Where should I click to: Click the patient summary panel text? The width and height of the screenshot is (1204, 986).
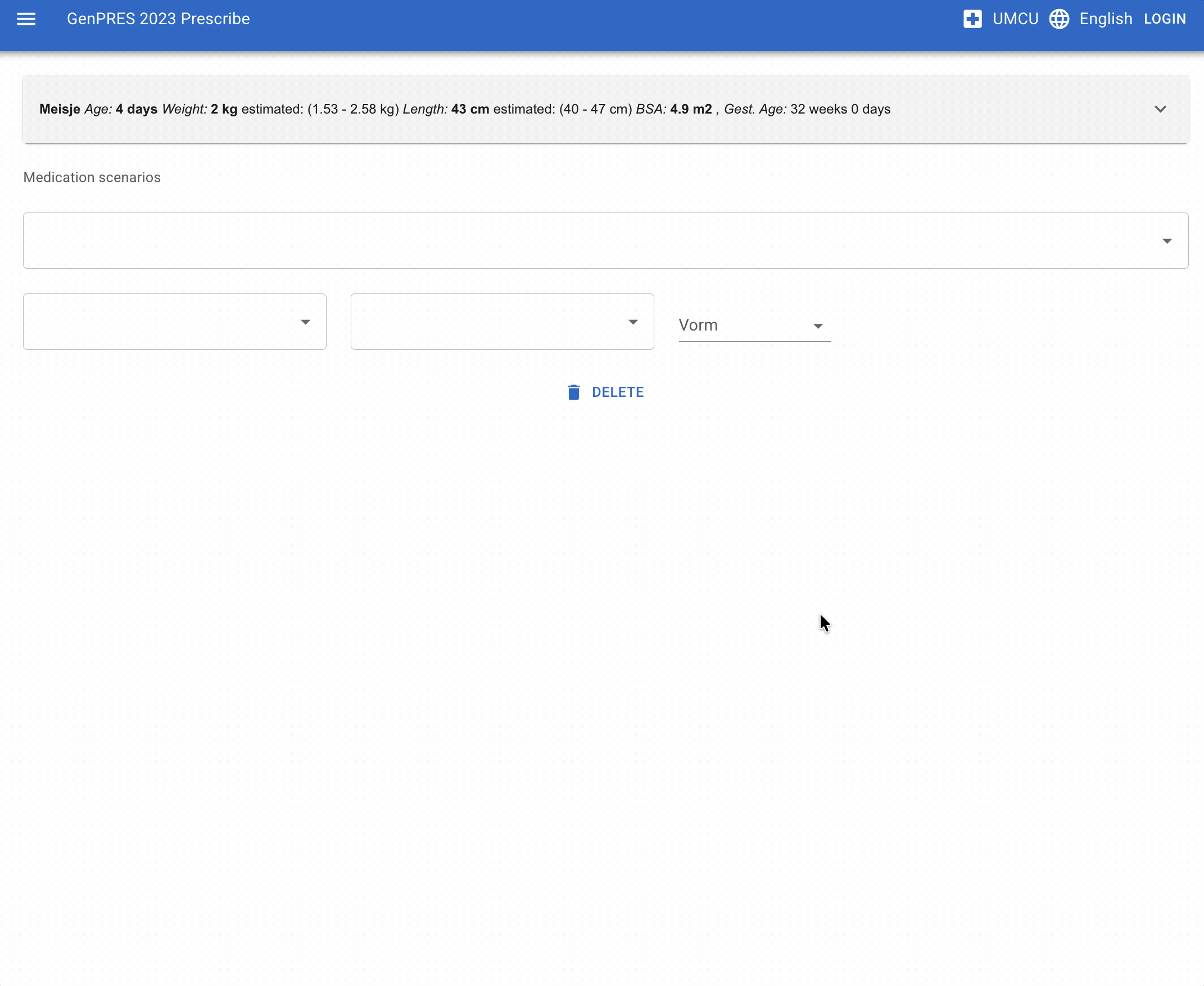[x=464, y=109]
